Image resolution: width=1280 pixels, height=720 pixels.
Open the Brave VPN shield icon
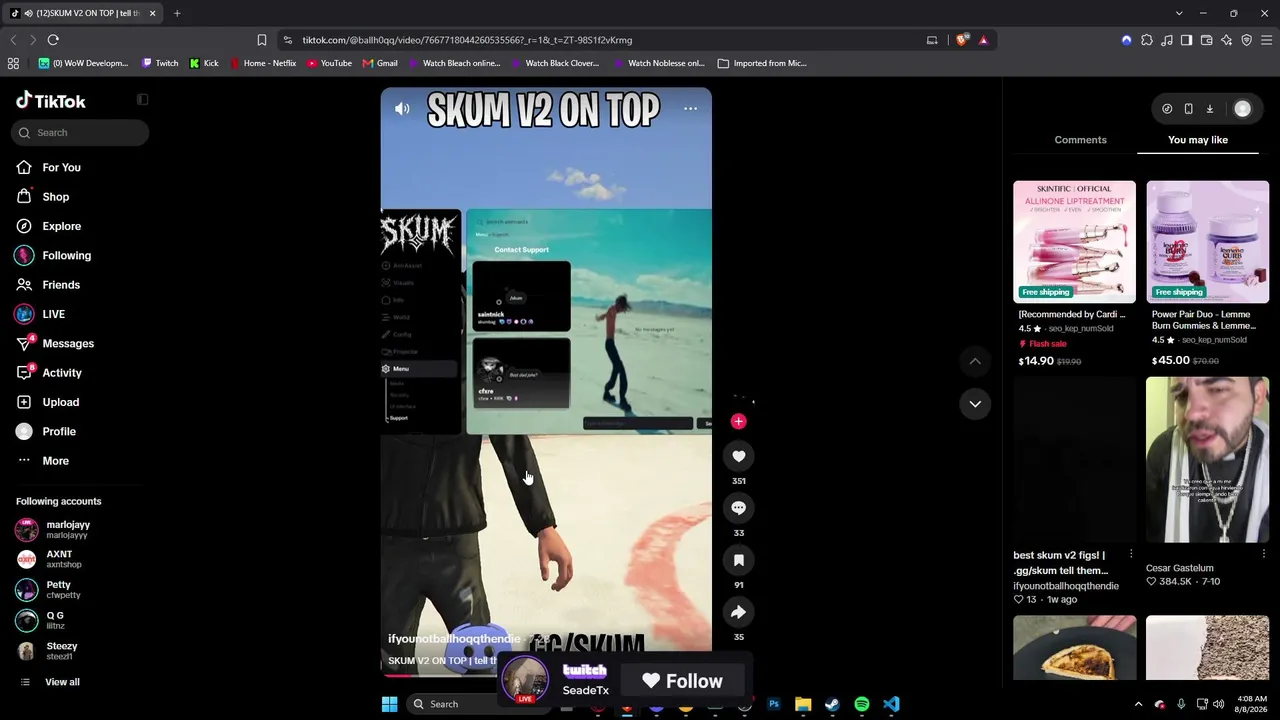[1246, 40]
